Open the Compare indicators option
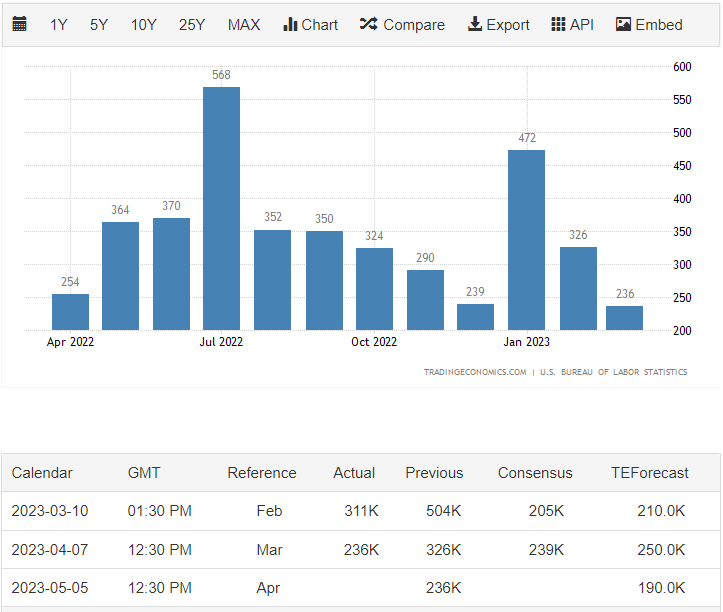 point(402,24)
